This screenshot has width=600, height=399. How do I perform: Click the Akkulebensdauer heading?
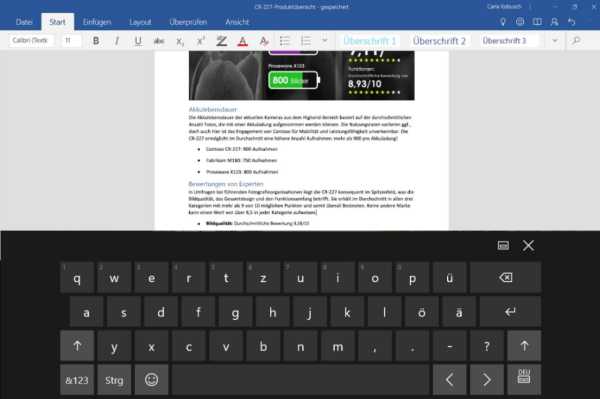point(213,109)
